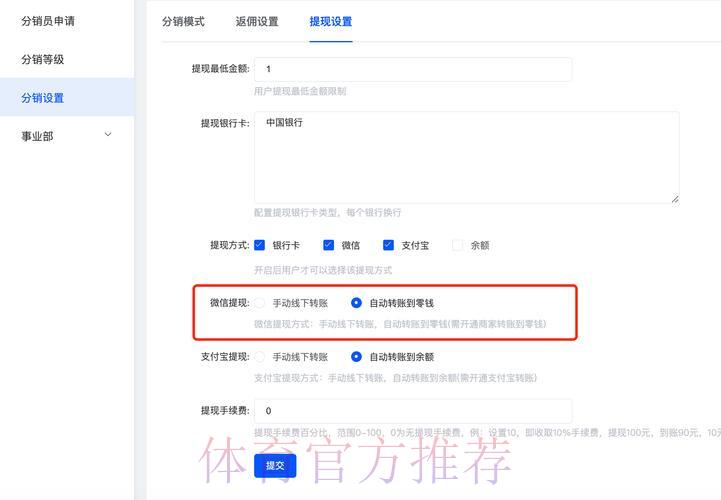Screen dimensions: 721x500
Task: Open 分销等级 in the sidebar
Action: pos(42,59)
